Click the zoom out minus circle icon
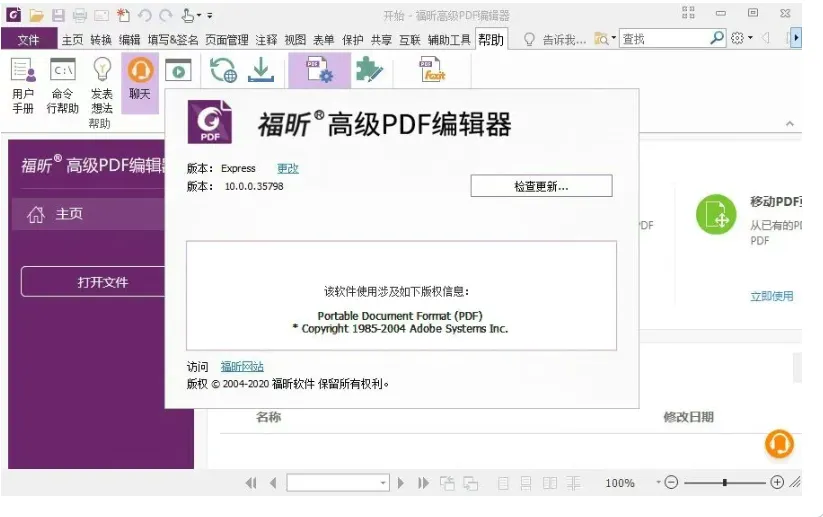The width and height of the screenshot is (823, 517). pyautogui.click(x=671, y=482)
